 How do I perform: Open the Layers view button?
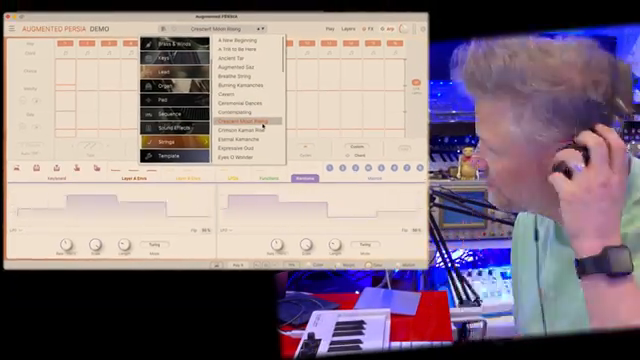click(348, 29)
